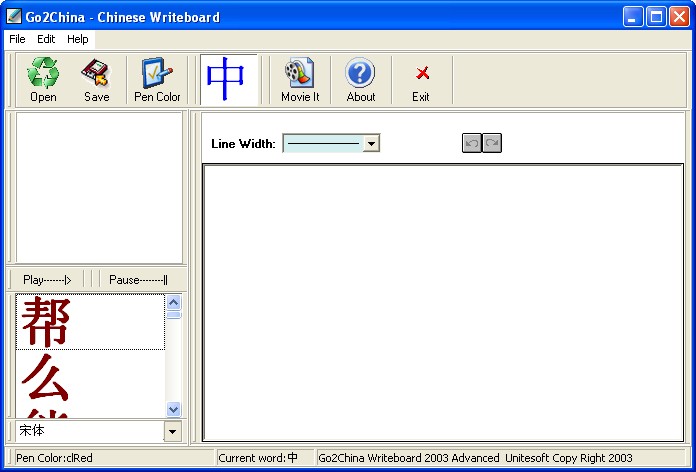
Task: Click the Save toolbar icon
Action: click(x=96, y=73)
